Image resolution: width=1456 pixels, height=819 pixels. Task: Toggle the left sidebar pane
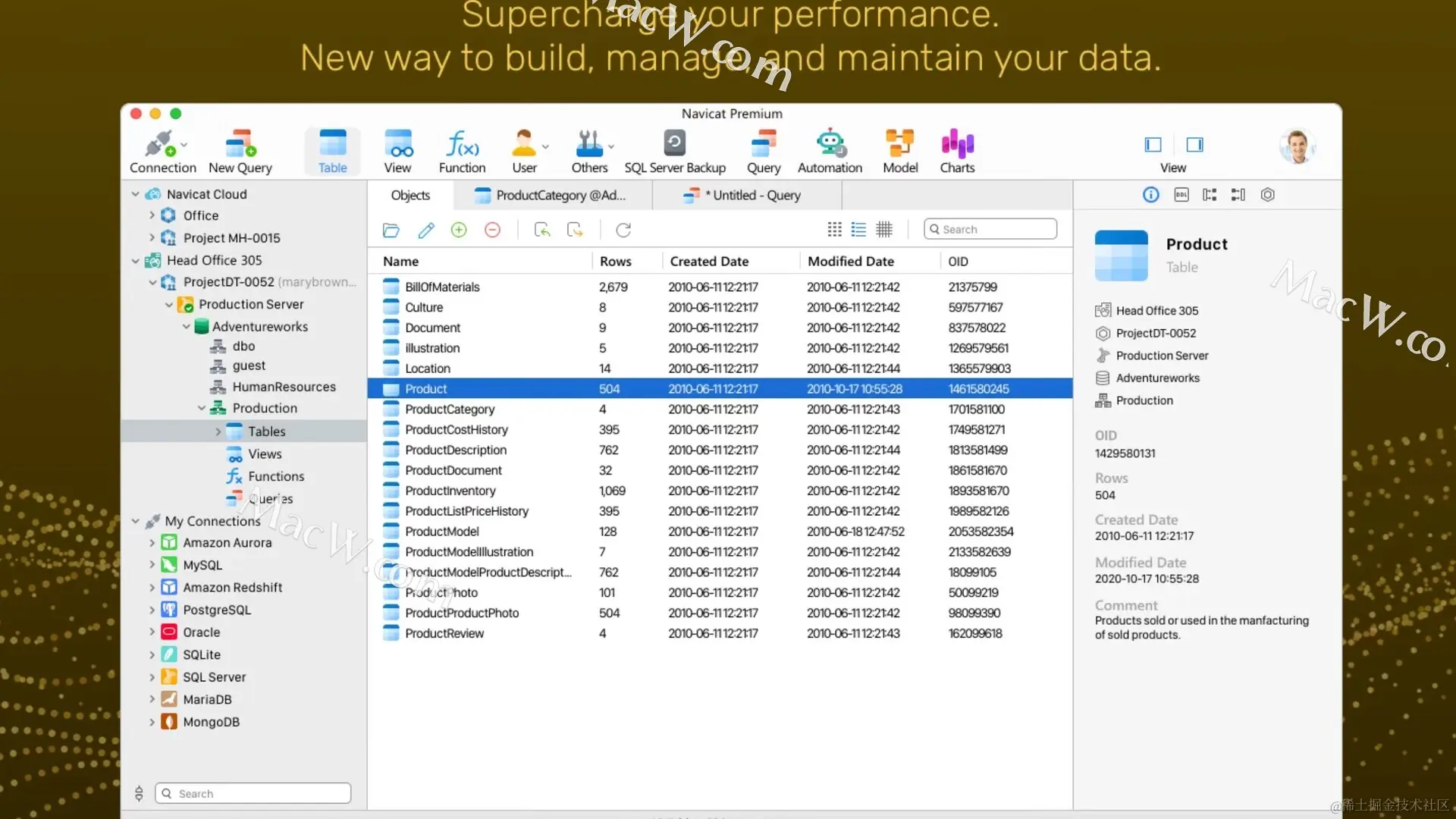[1153, 144]
